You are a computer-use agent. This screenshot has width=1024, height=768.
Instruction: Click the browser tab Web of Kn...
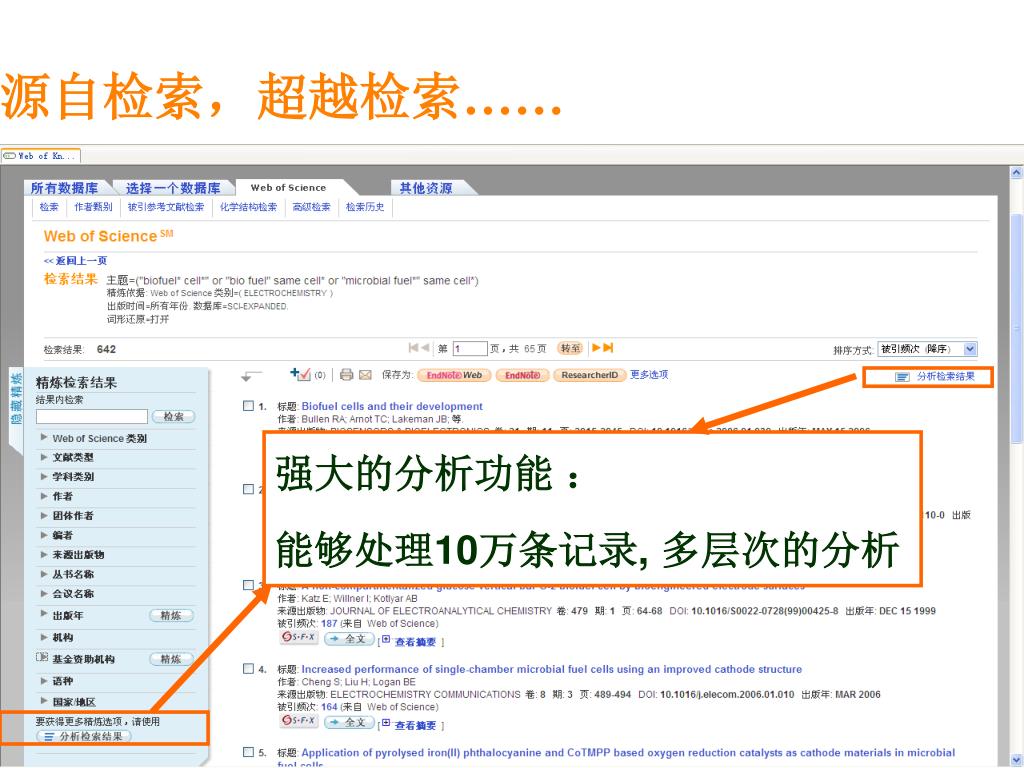pos(40,156)
